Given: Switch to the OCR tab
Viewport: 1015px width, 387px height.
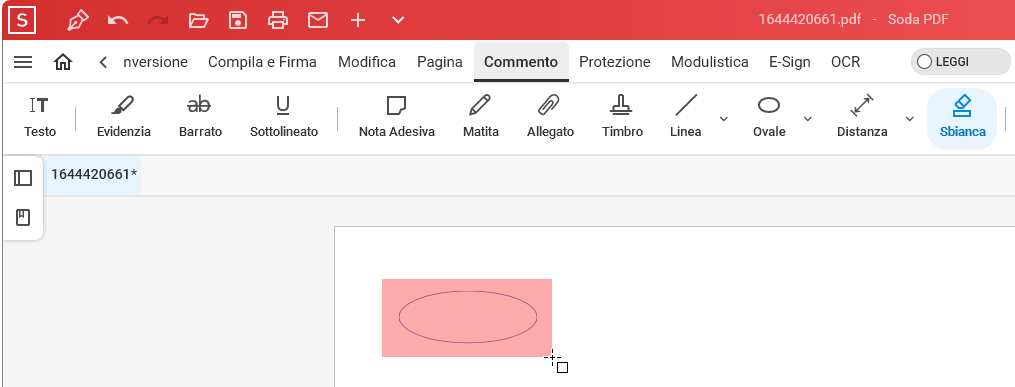Looking at the screenshot, I should tap(845, 62).
